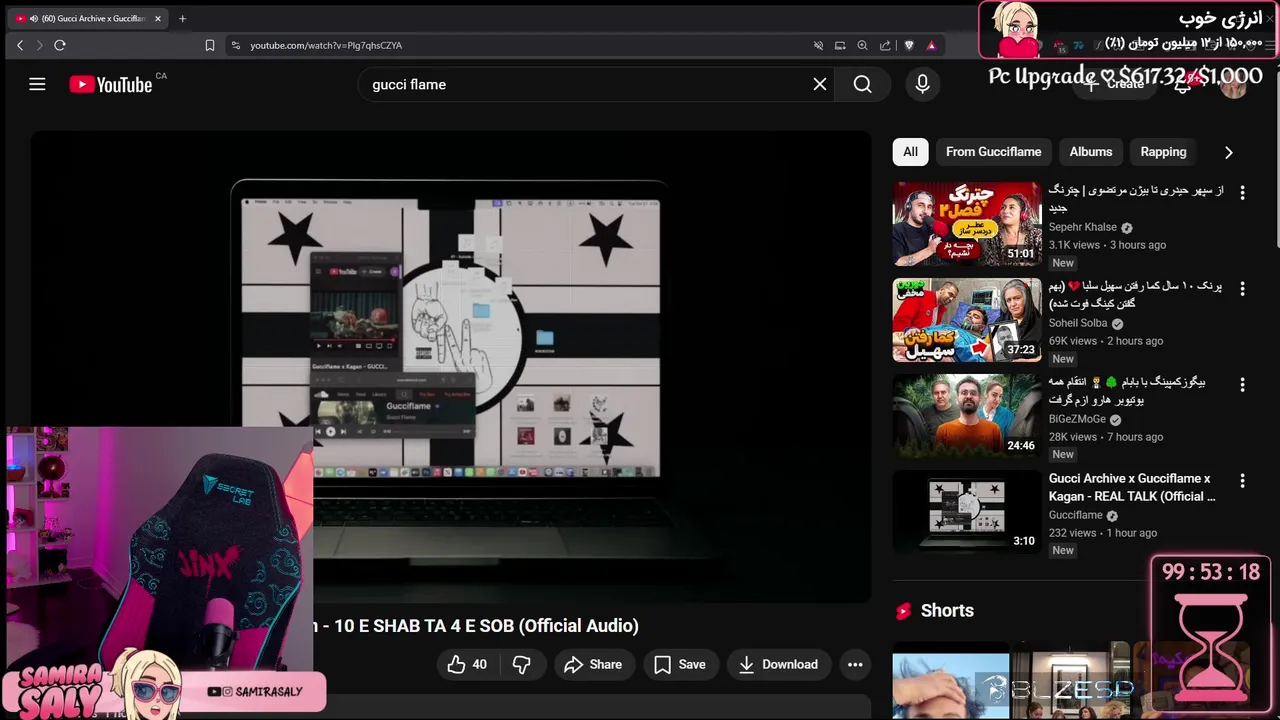Select the From Gucciflame chip
The width and height of the screenshot is (1280, 720).
(993, 152)
